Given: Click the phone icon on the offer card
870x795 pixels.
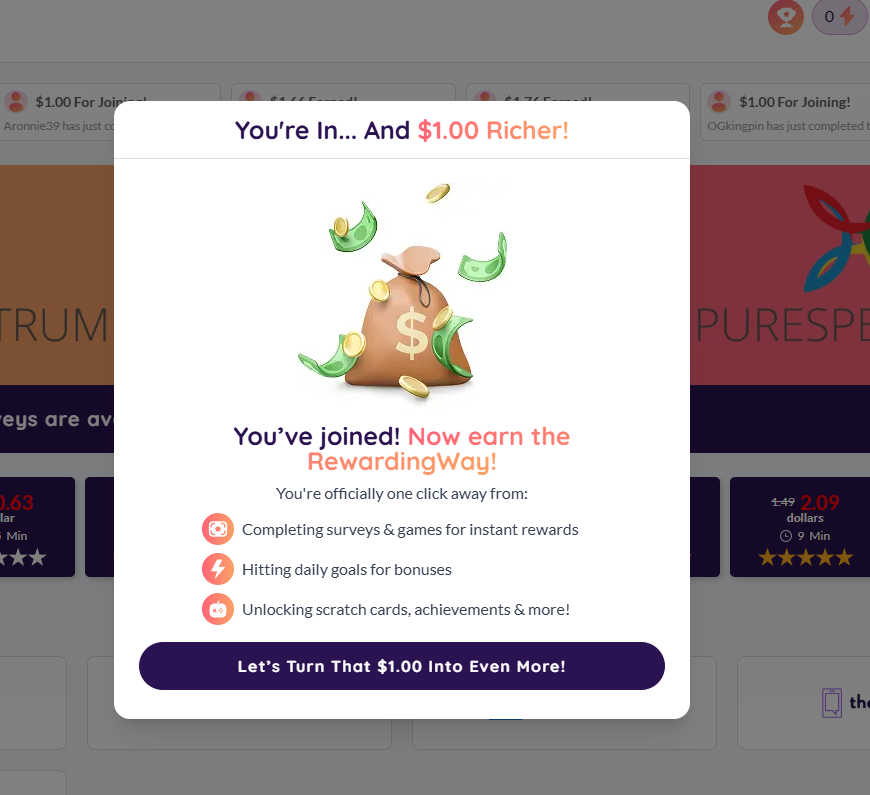Looking at the screenshot, I should (x=831, y=702).
